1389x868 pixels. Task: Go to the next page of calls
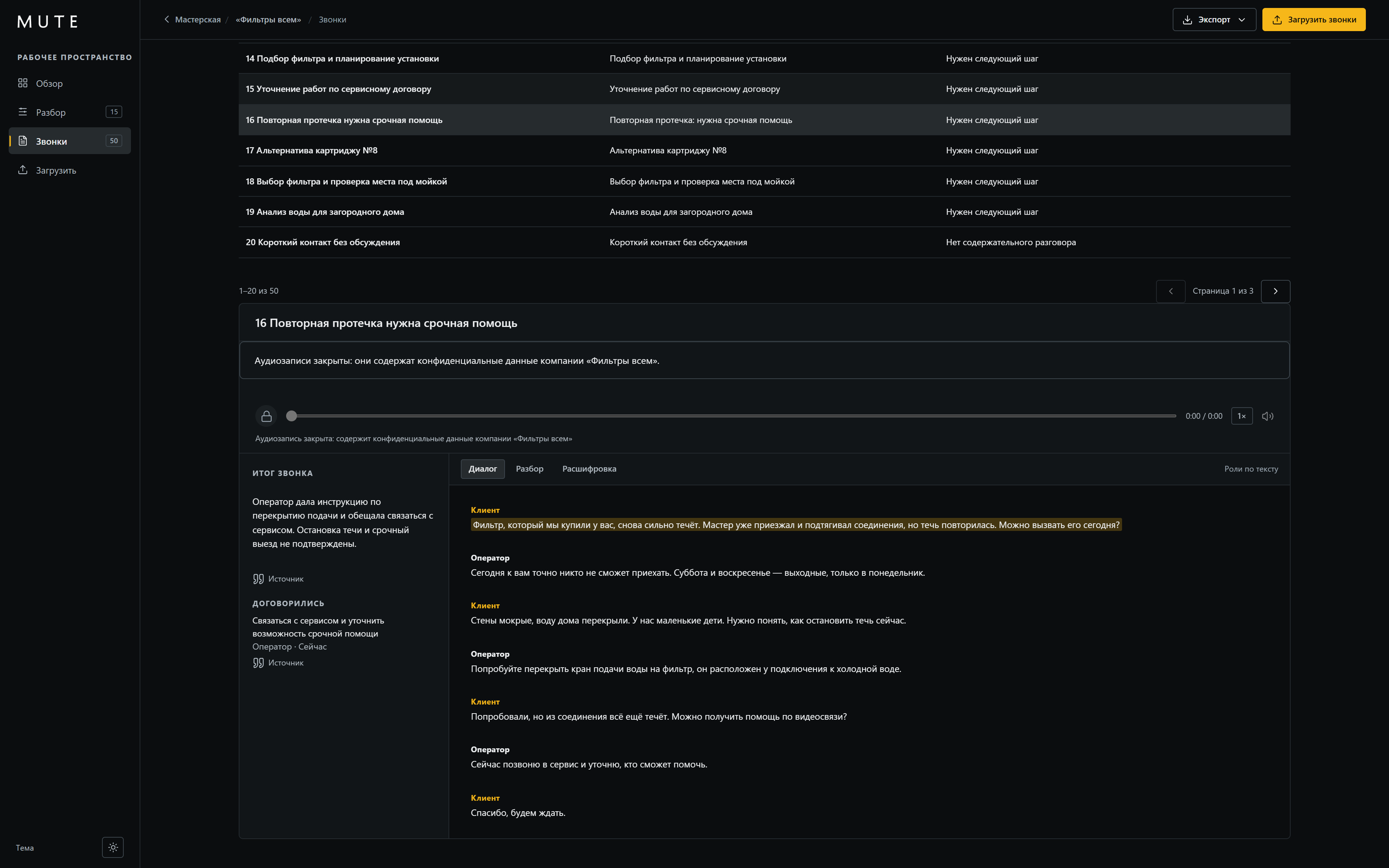click(1275, 291)
